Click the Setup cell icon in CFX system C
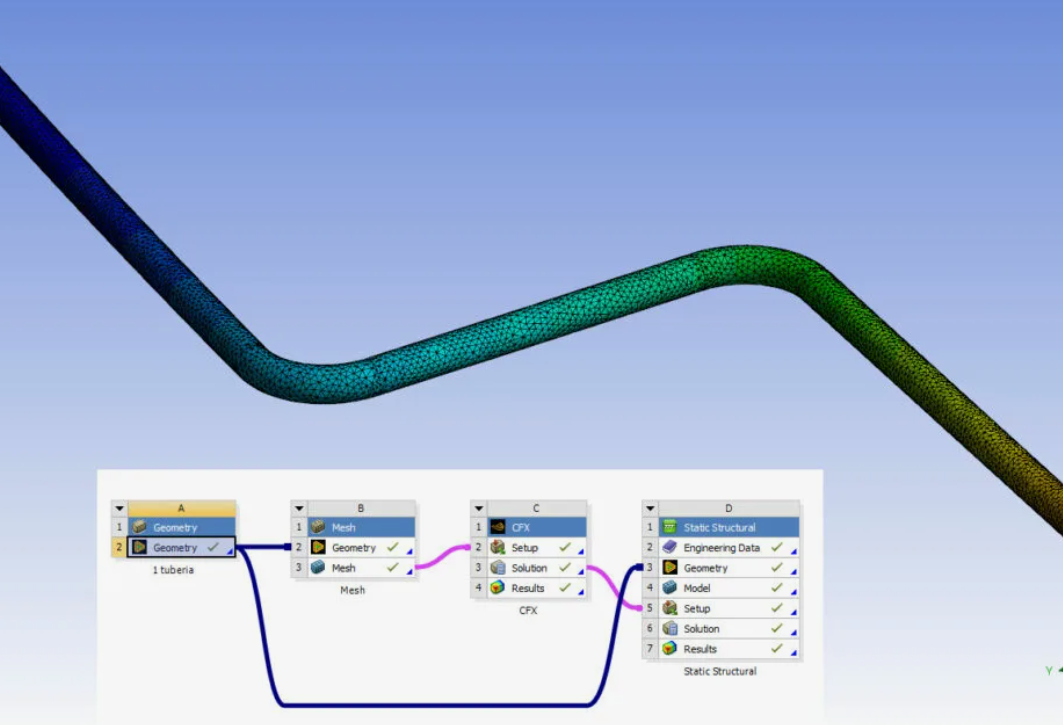 pyautogui.click(x=498, y=547)
